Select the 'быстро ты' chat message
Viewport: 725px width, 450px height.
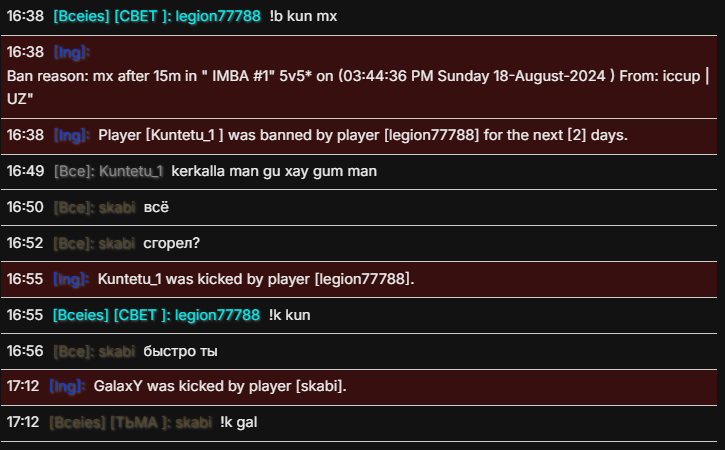(x=181, y=351)
